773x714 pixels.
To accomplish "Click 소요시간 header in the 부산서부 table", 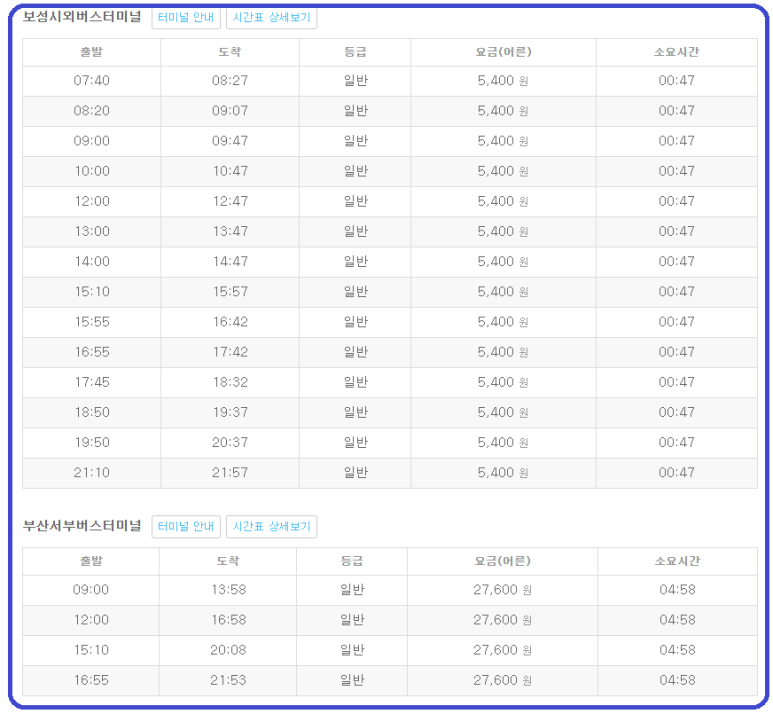I will (x=677, y=561).
